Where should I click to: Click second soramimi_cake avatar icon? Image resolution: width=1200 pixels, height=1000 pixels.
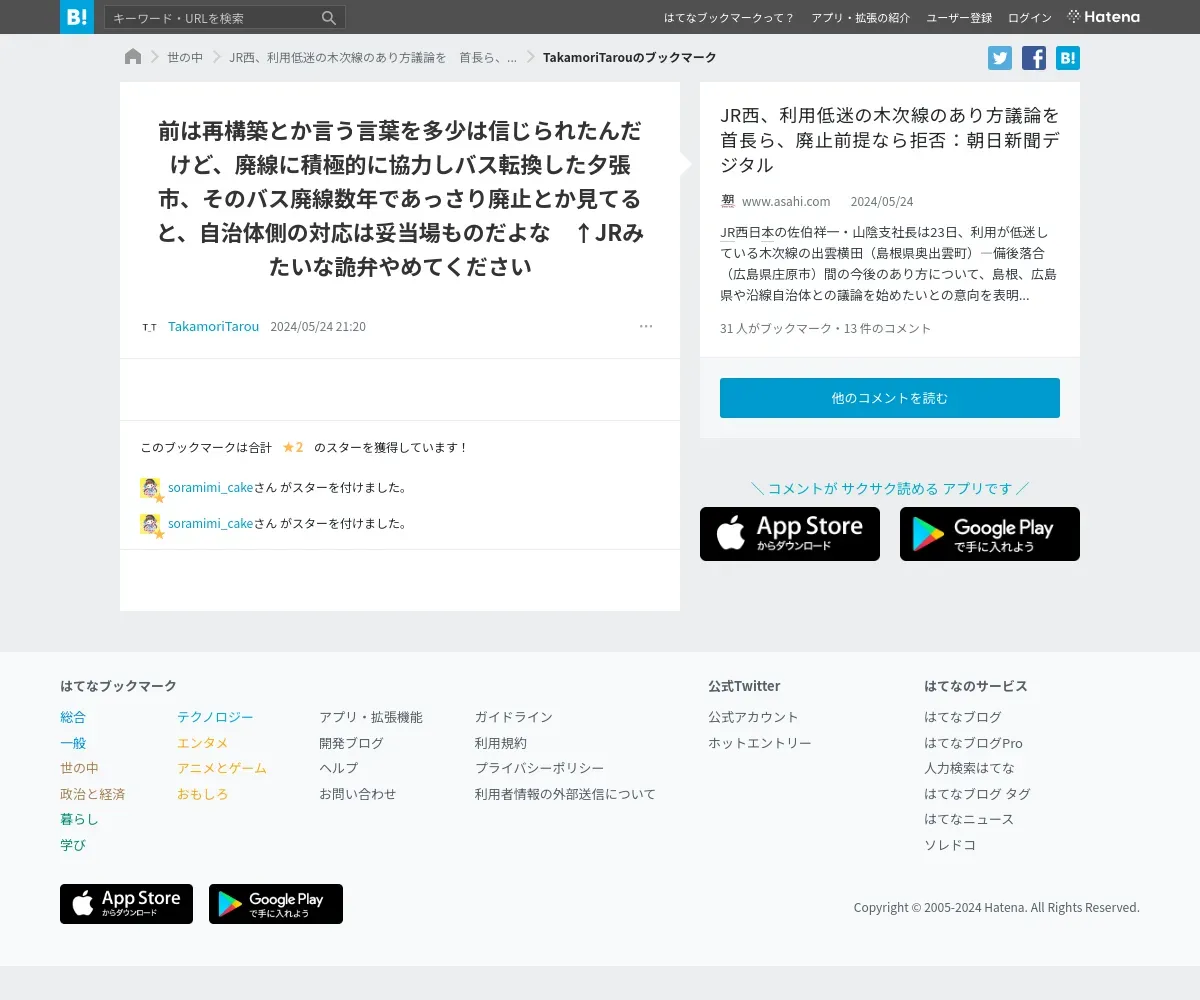[x=151, y=524]
